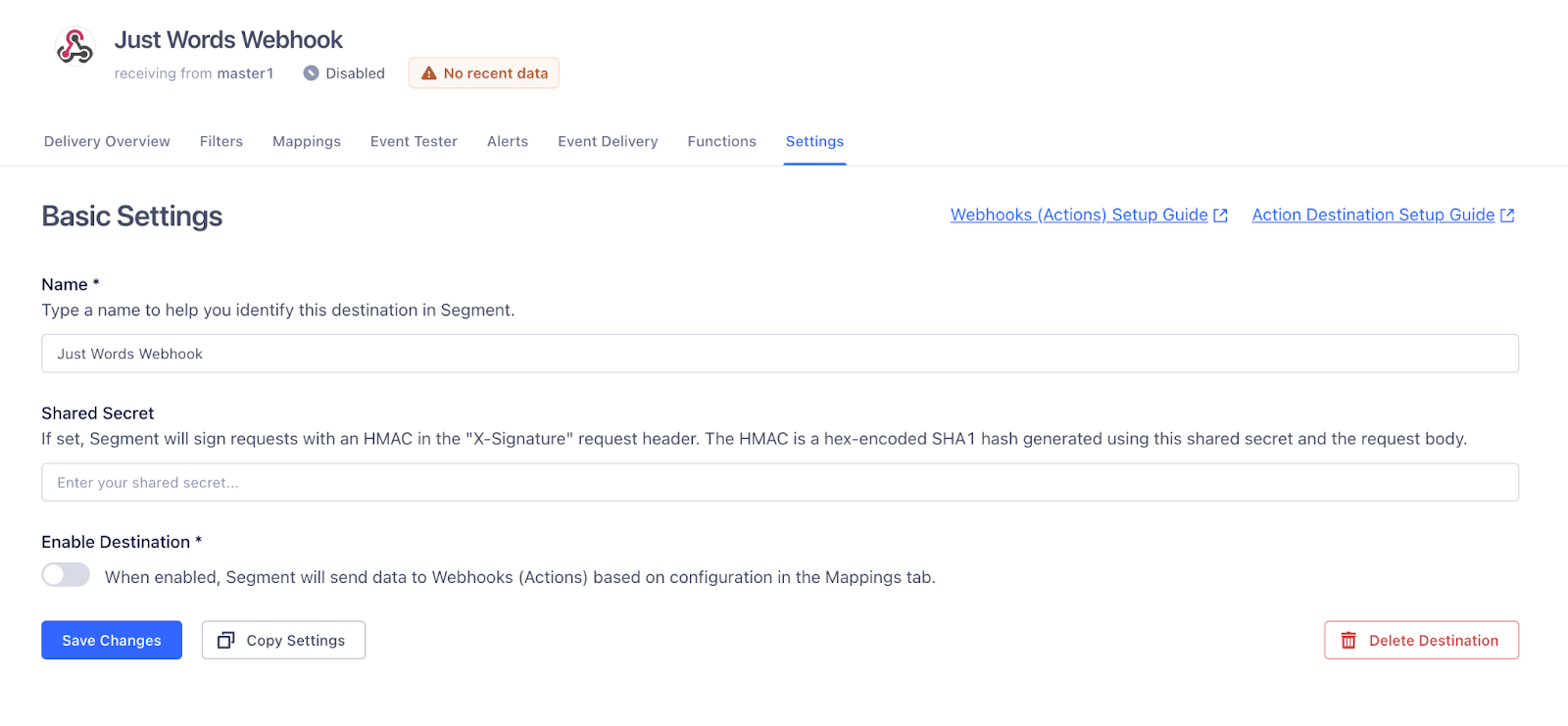
Task: Switch to the Filters tab
Action: pos(221,141)
